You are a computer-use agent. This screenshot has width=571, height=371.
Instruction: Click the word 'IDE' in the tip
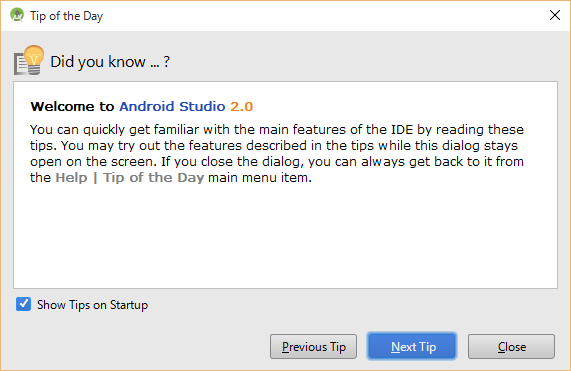tap(402, 130)
